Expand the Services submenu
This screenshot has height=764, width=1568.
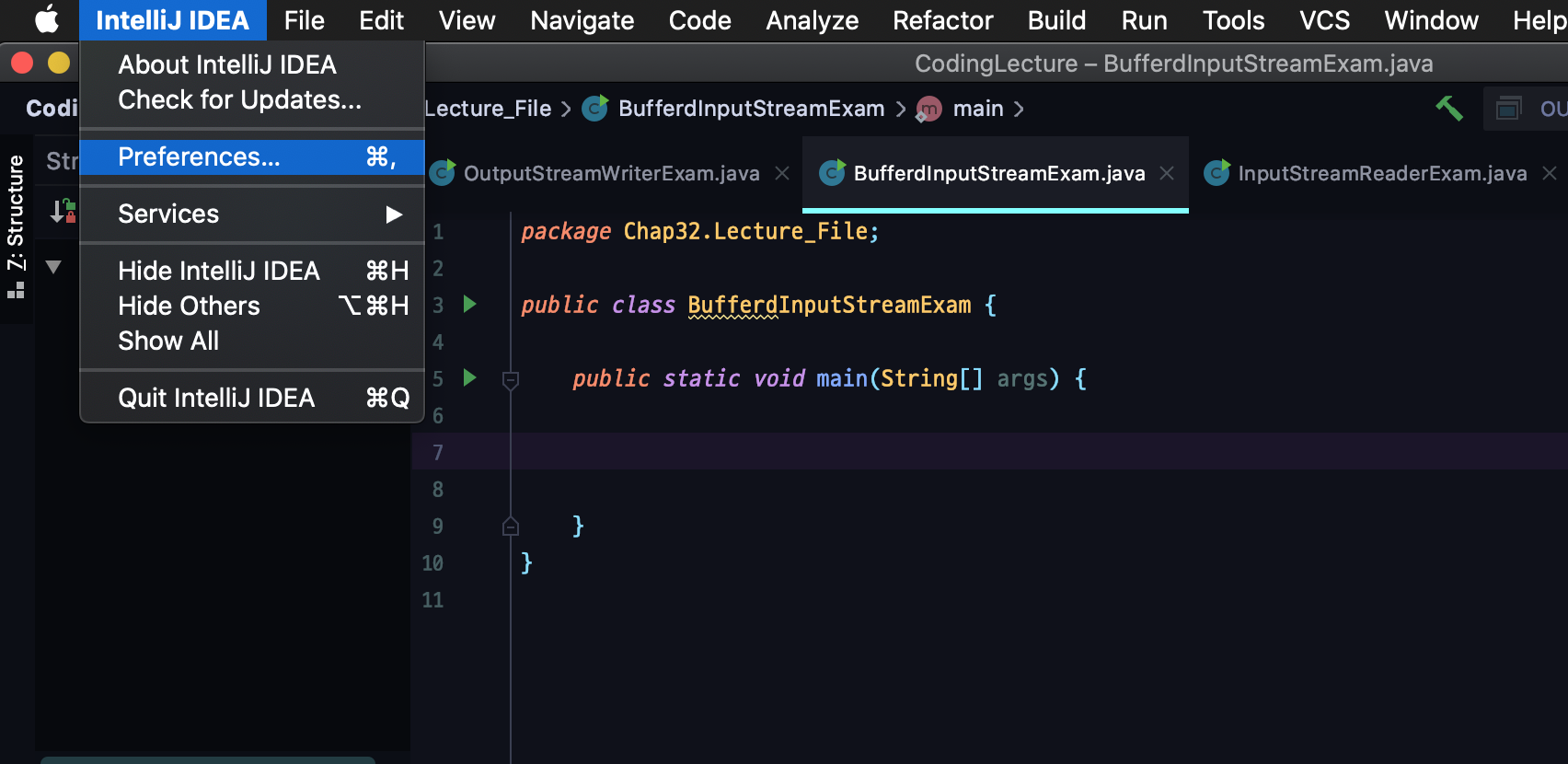(x=252, y=214)
